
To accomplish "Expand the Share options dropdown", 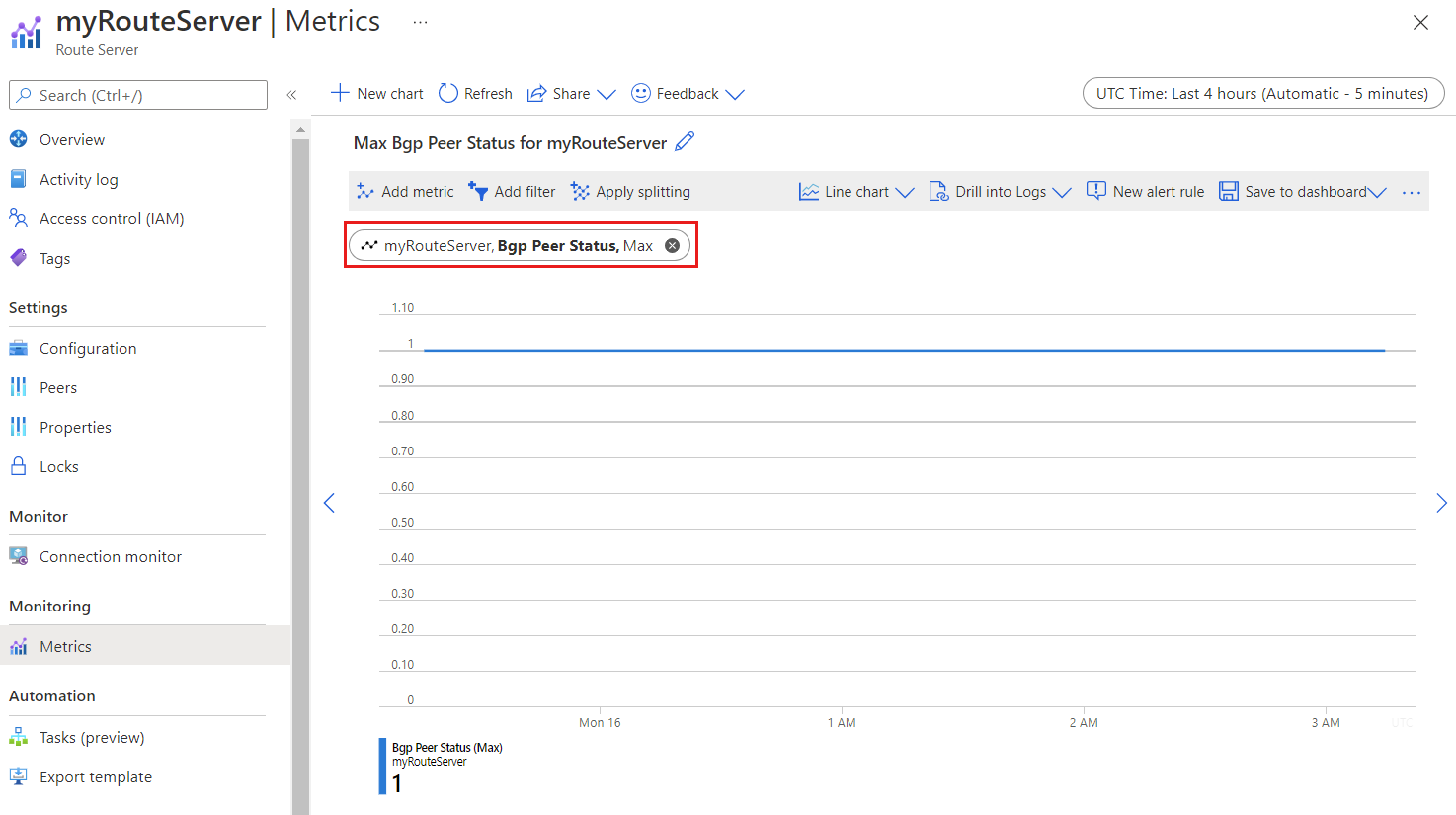I will coord(570,93).
